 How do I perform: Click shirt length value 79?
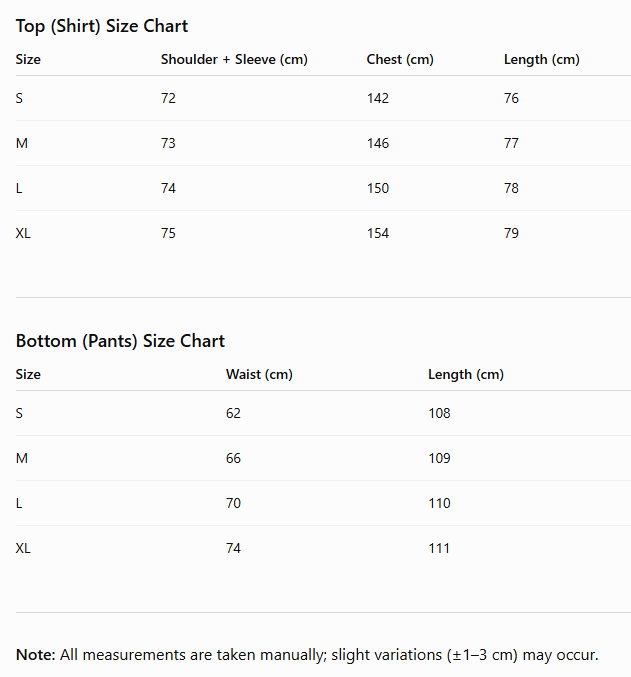tap(511, 233)
